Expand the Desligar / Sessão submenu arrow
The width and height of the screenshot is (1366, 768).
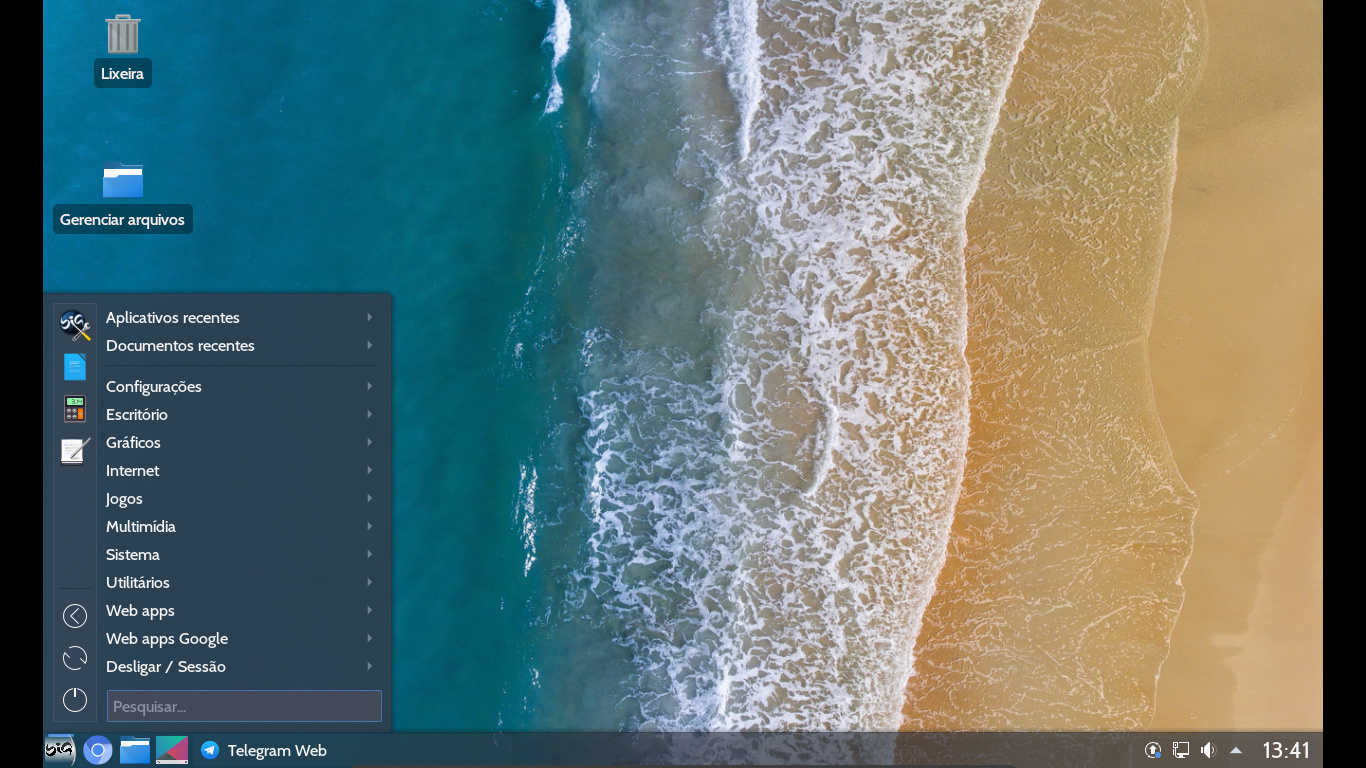coord(370,667)
